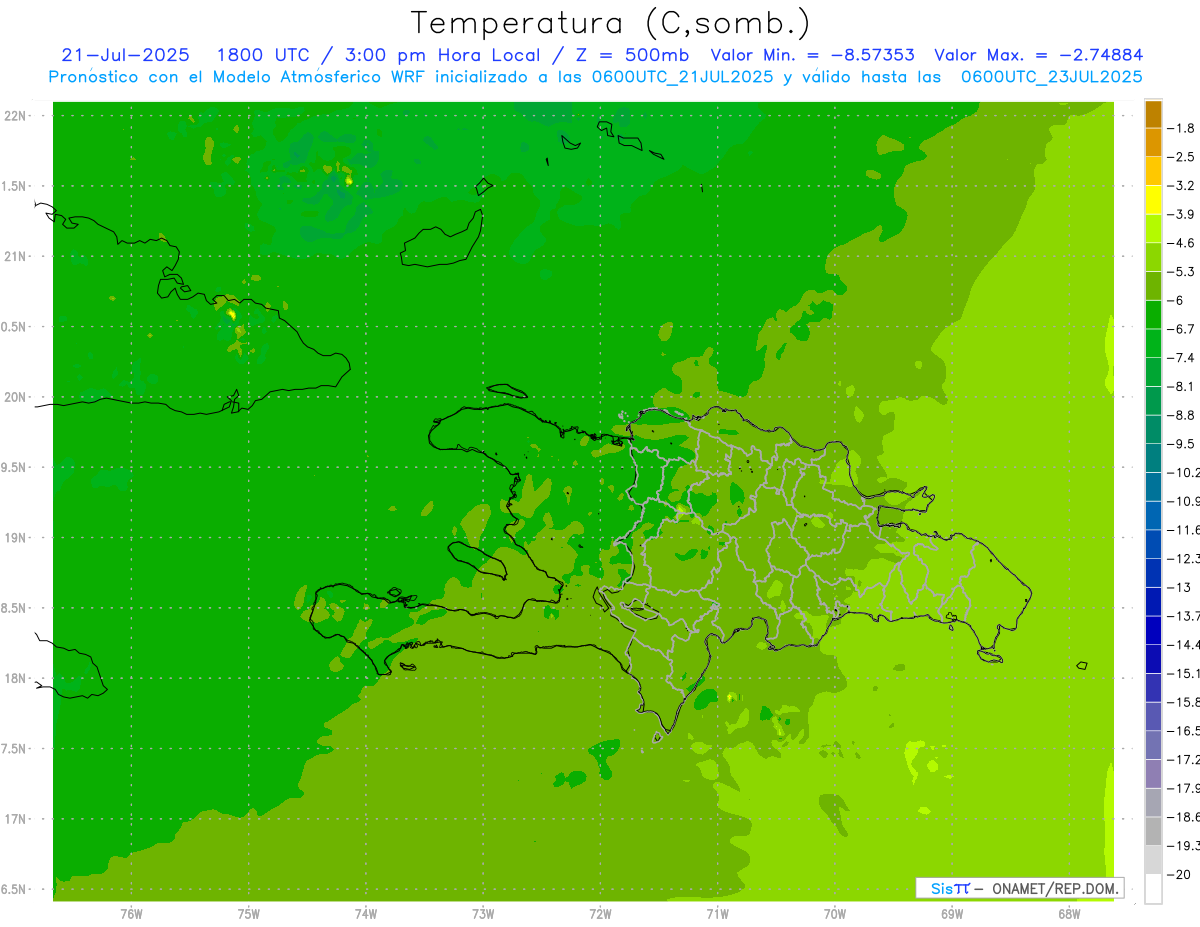
Task: Click the '21N' latitude label
Action: [15, 257]
